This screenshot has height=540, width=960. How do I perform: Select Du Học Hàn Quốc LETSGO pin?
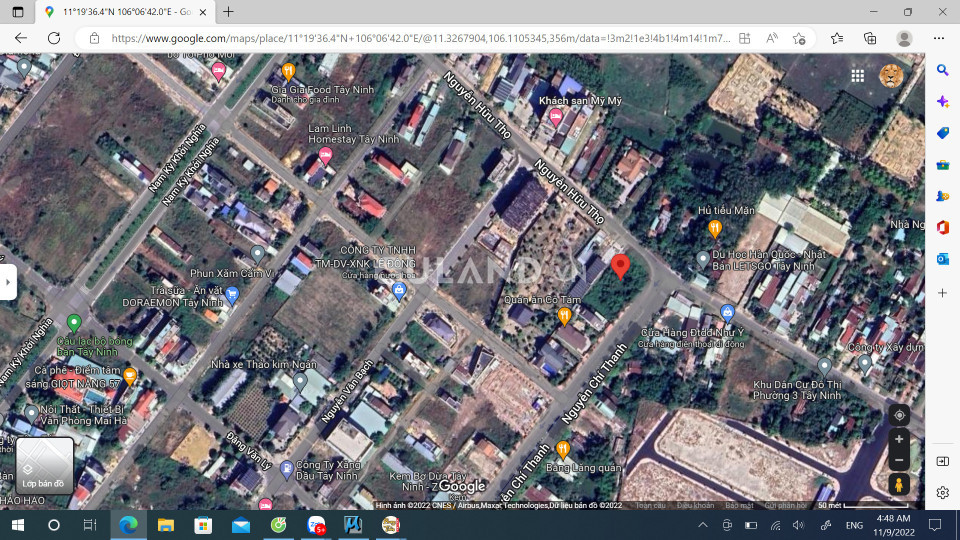[702, 260]
